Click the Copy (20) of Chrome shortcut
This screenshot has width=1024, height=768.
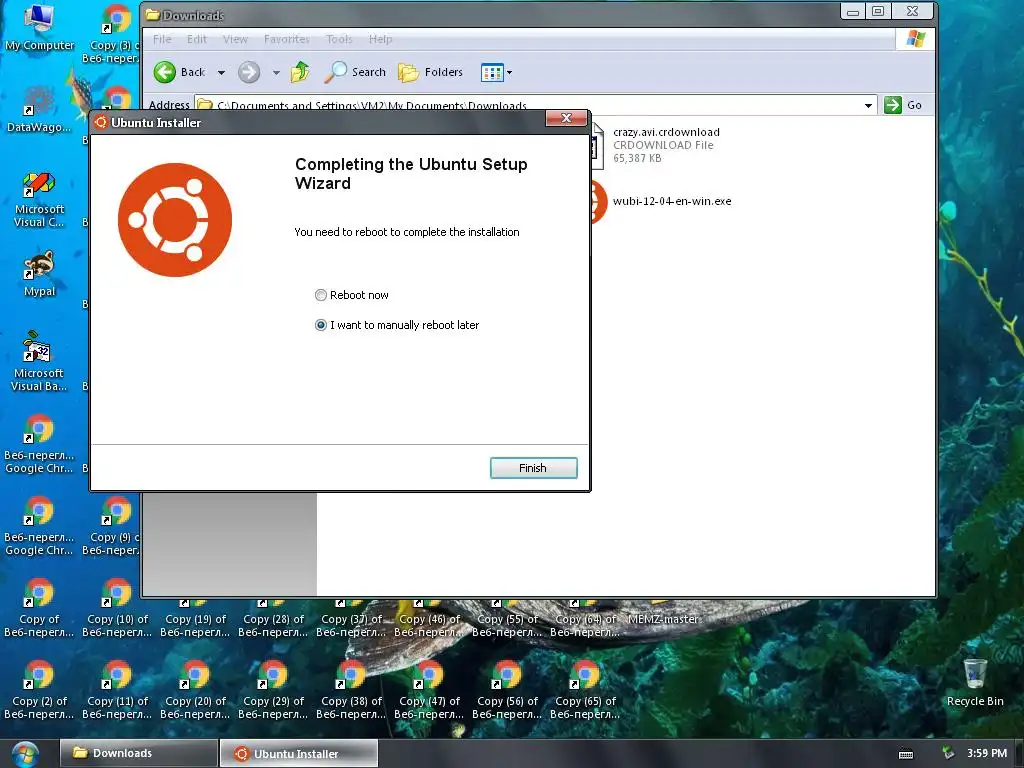[x=195, y=691]
